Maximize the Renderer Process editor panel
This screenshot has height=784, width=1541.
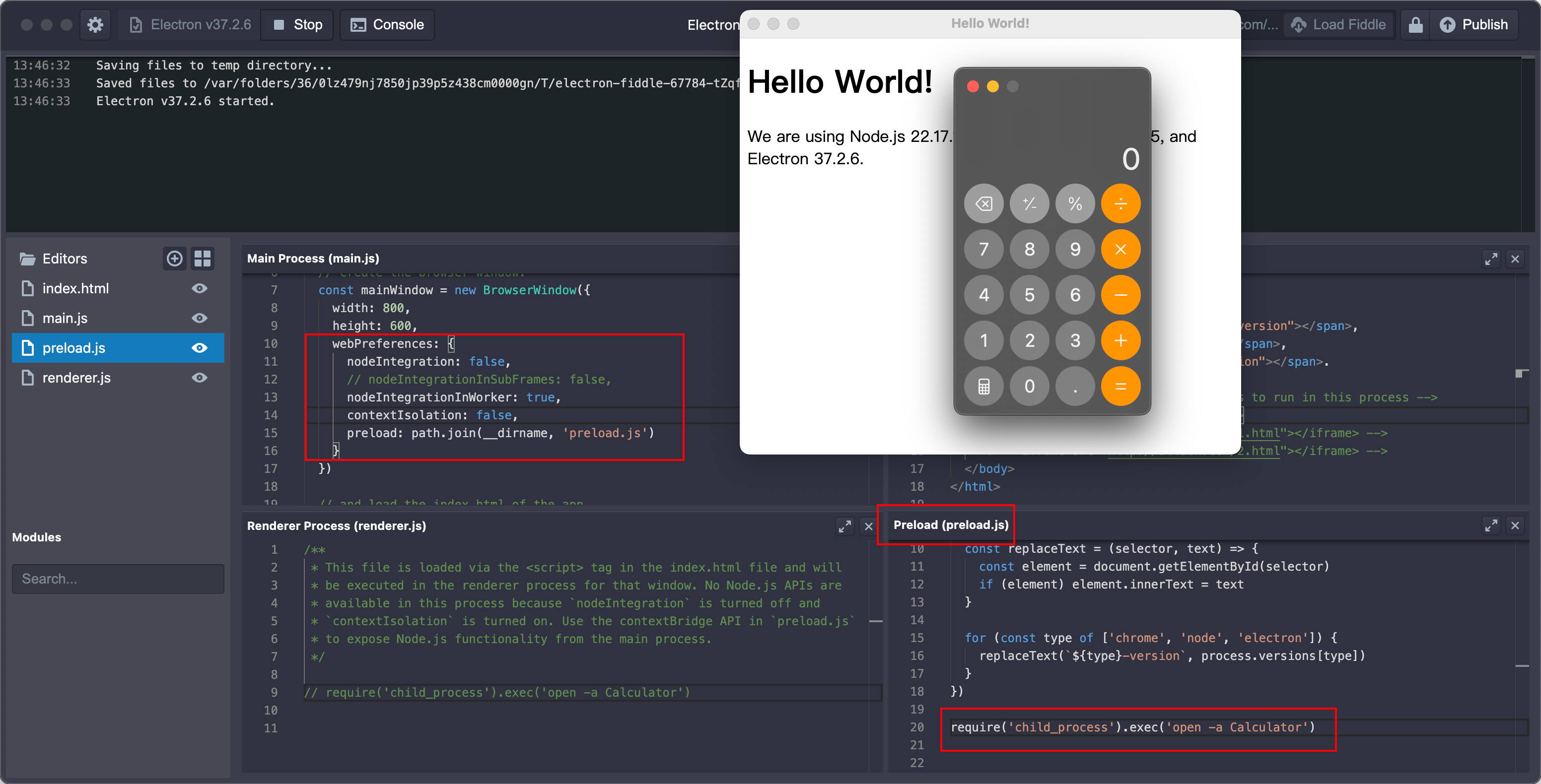[844, 526]
